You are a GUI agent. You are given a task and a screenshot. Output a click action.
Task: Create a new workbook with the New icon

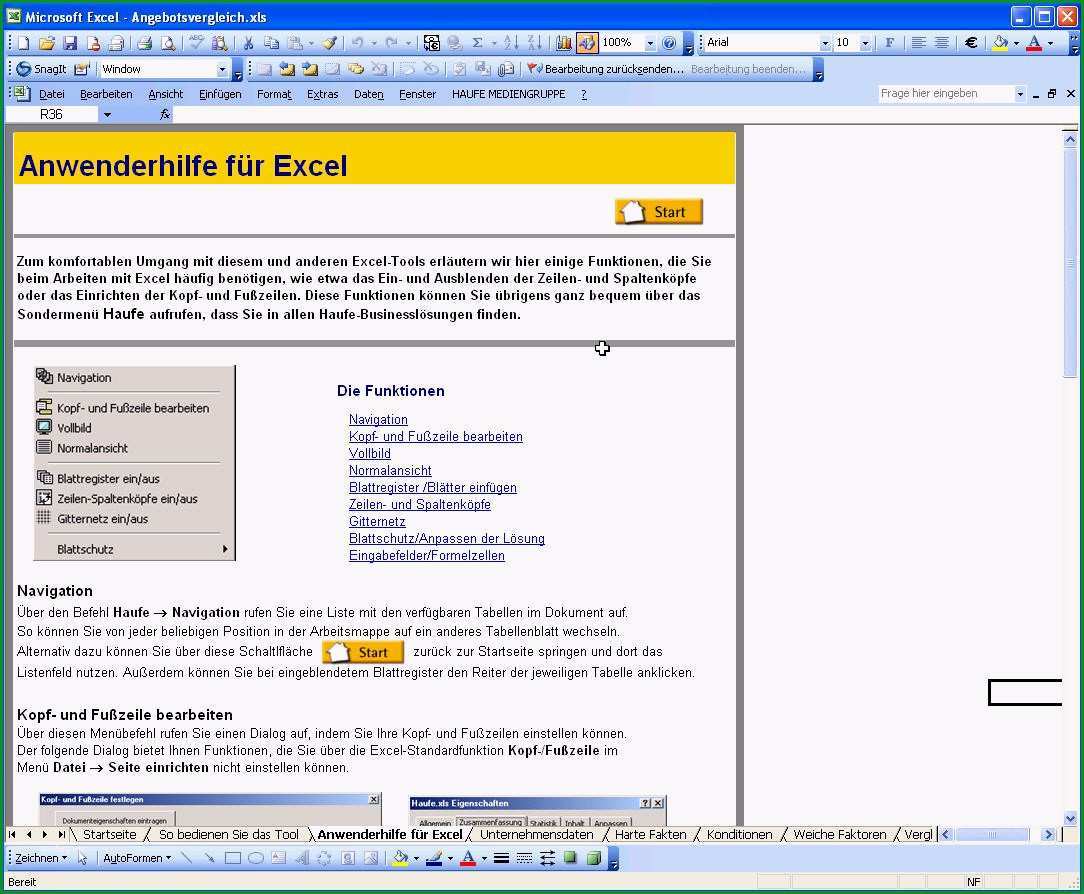(24, 43)
